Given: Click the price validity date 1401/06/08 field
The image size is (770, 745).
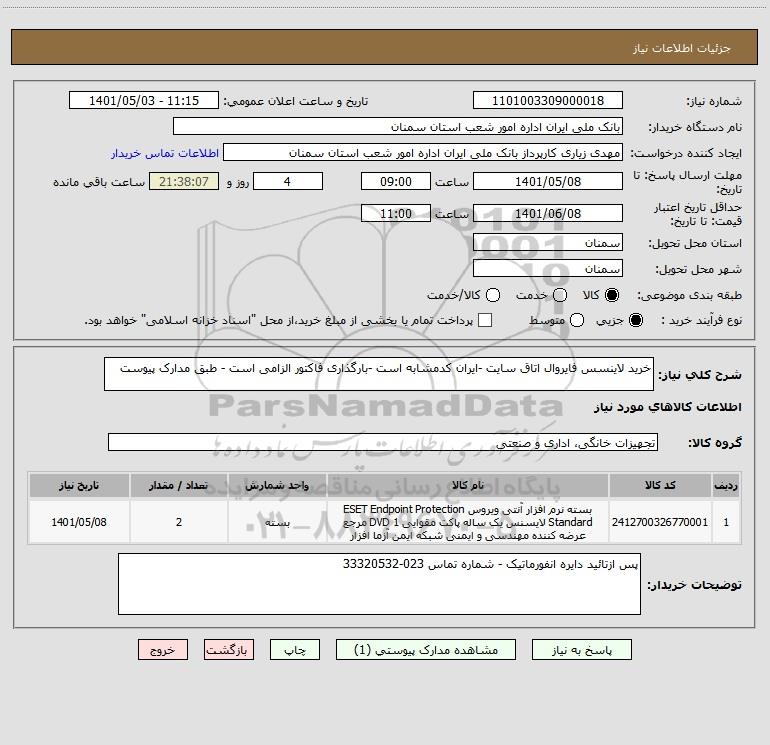Looking at the screenshot, I should point(548,213).
